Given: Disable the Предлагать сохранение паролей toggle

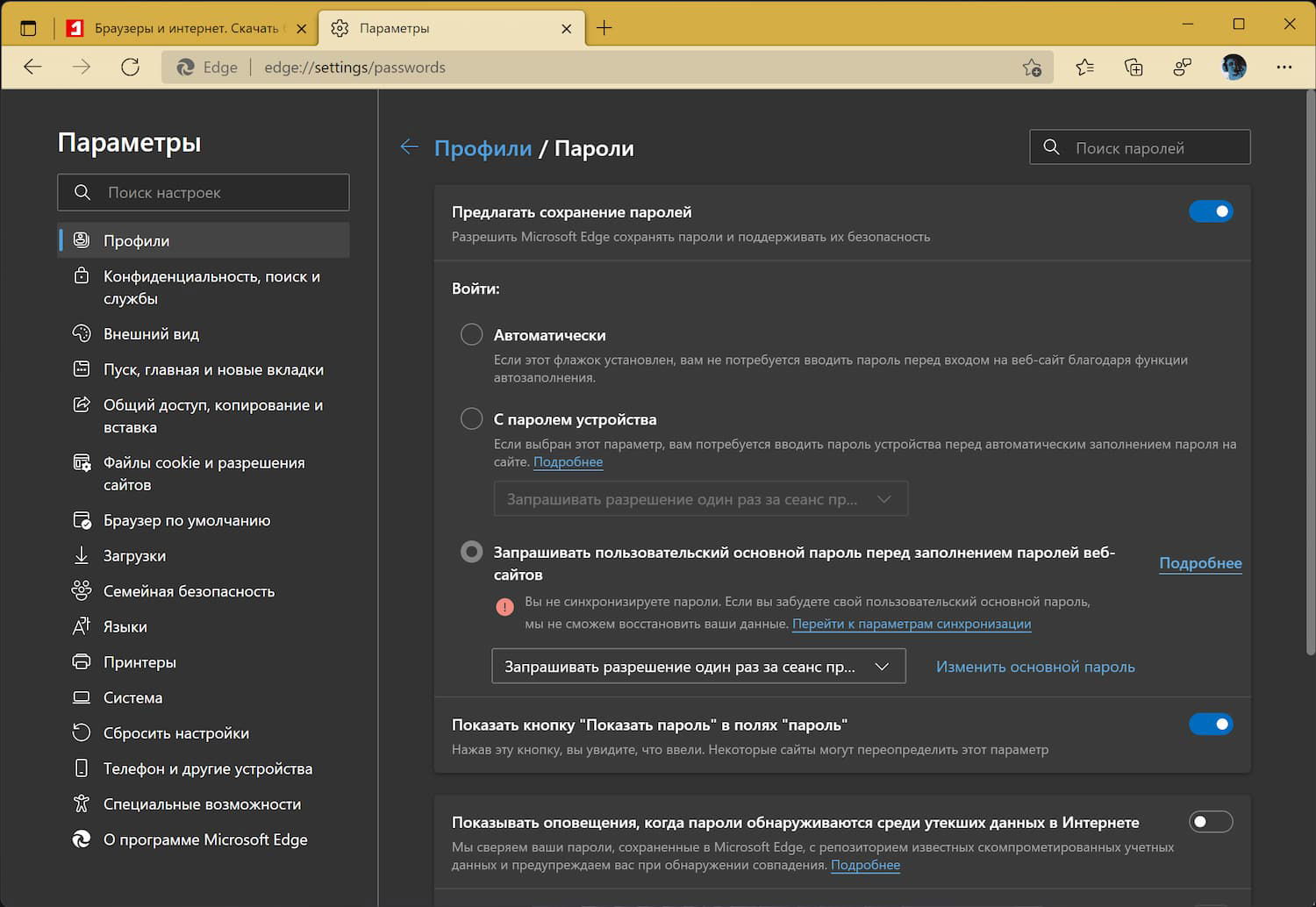Looking at the screenshot, I should (x=1211, y=211).
